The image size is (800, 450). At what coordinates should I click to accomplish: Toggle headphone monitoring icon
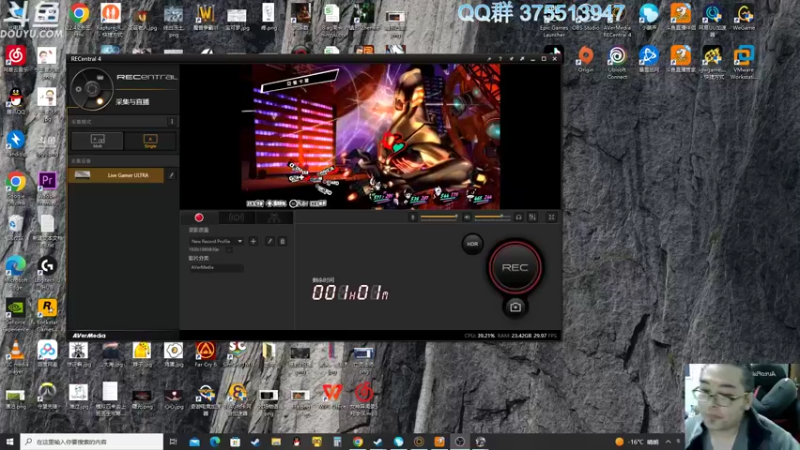click(518, 217)
